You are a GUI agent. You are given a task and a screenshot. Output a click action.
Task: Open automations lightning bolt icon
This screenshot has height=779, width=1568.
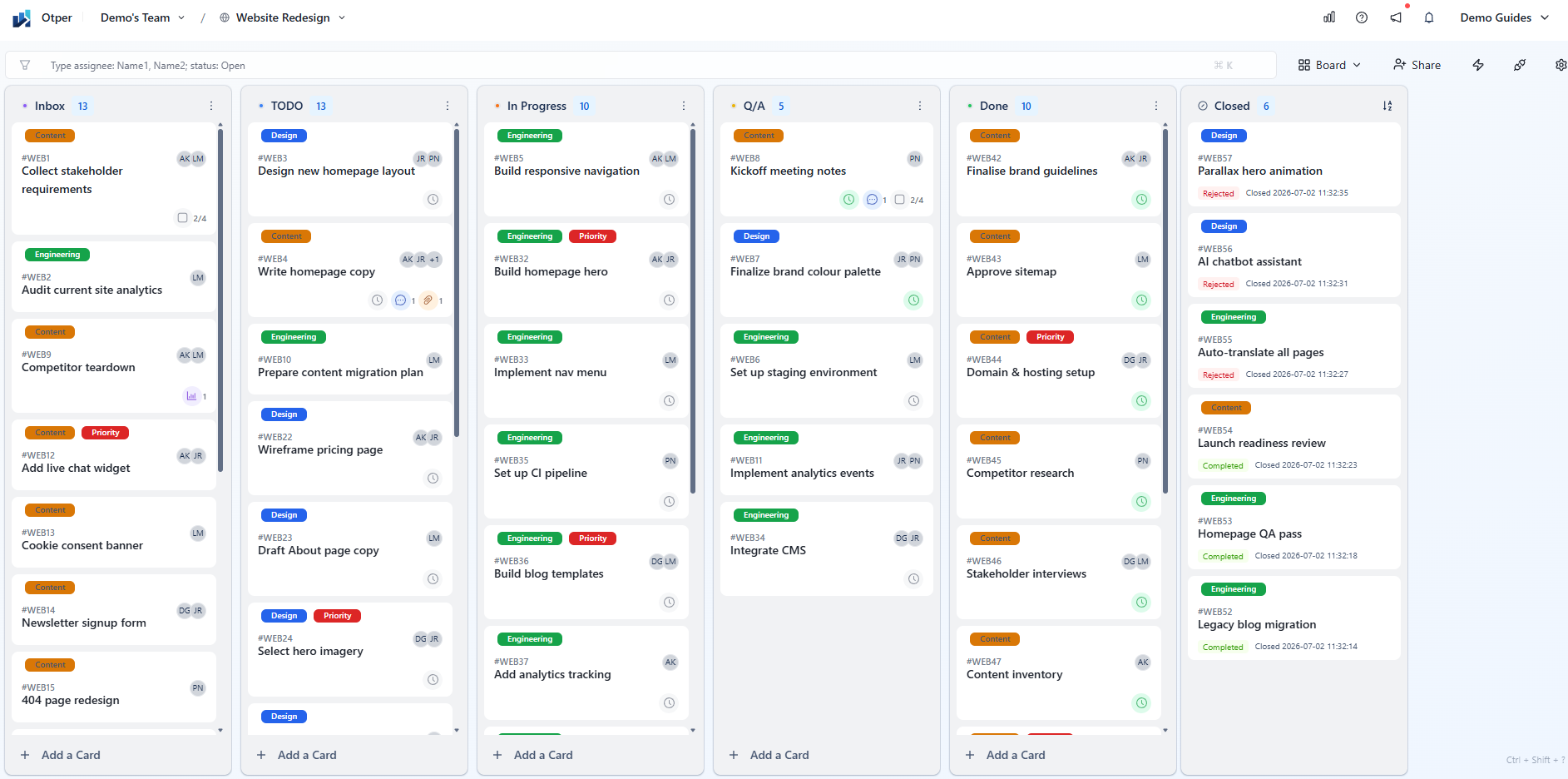click(1478, 65)
